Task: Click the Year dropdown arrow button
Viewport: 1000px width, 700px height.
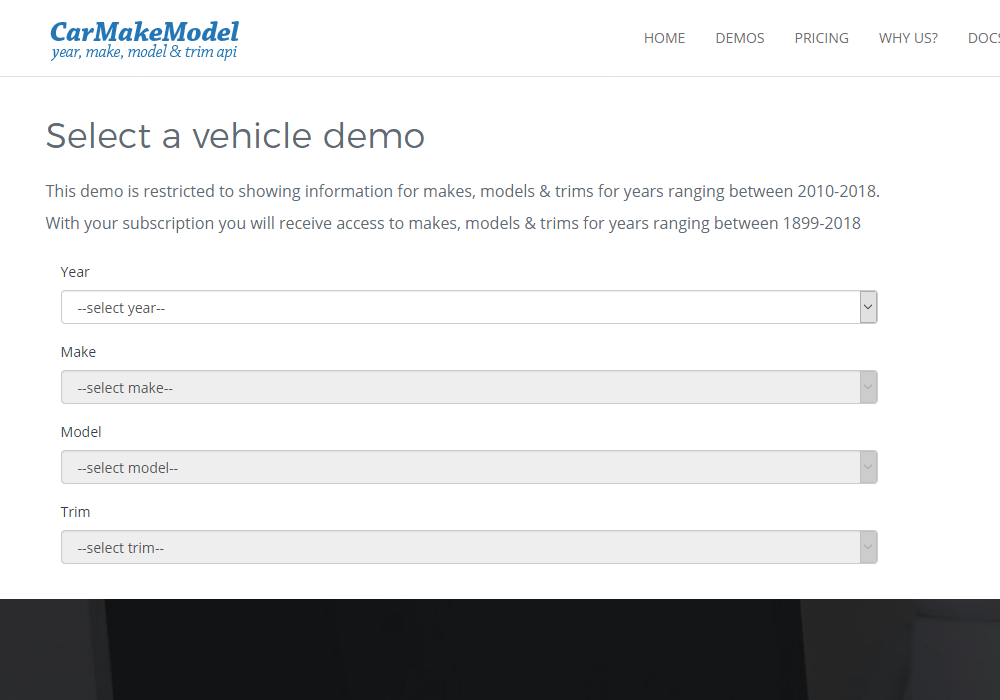Action: click(868, 307)
